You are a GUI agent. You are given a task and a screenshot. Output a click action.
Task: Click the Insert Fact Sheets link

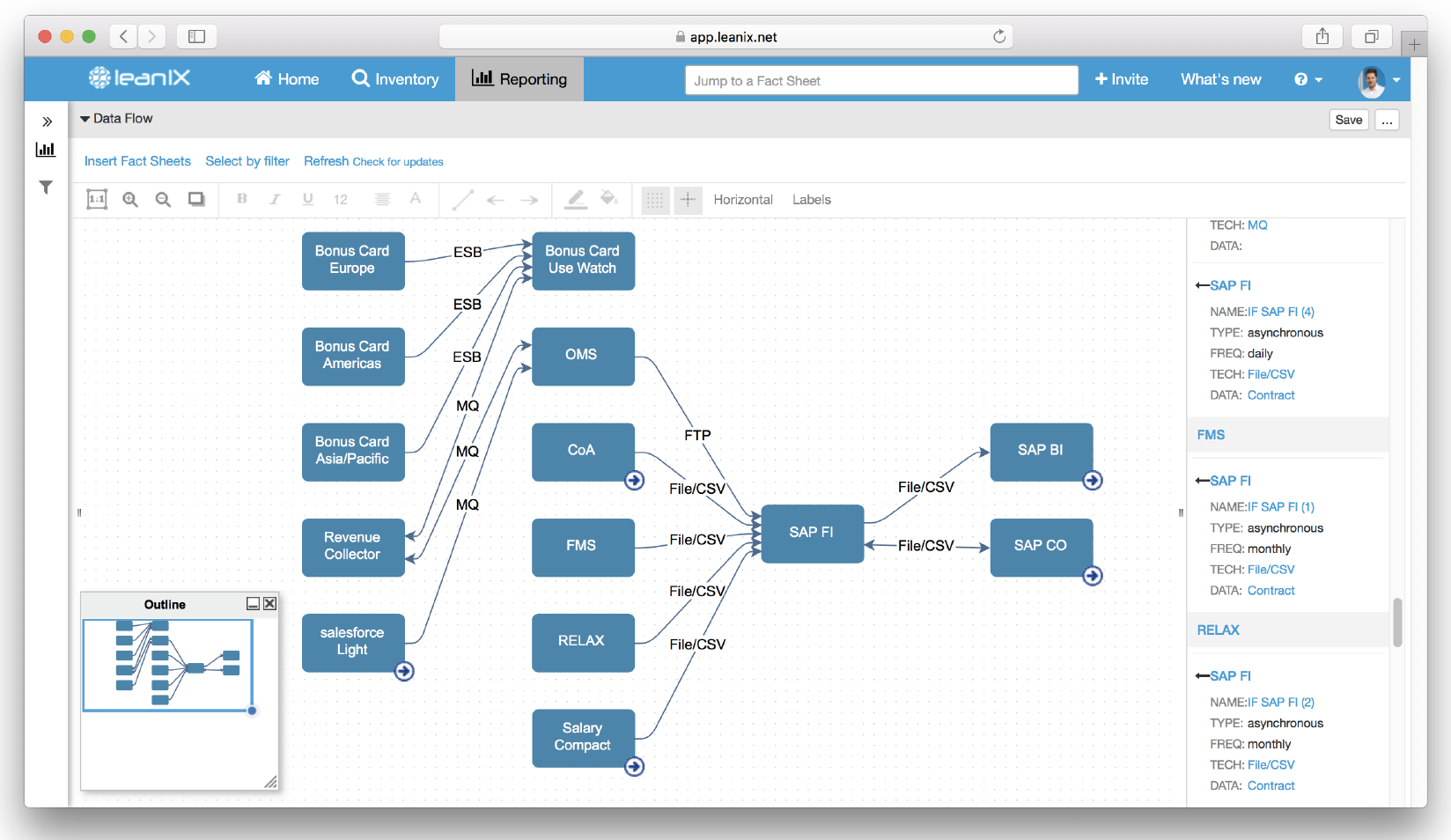tap(136, 161)
